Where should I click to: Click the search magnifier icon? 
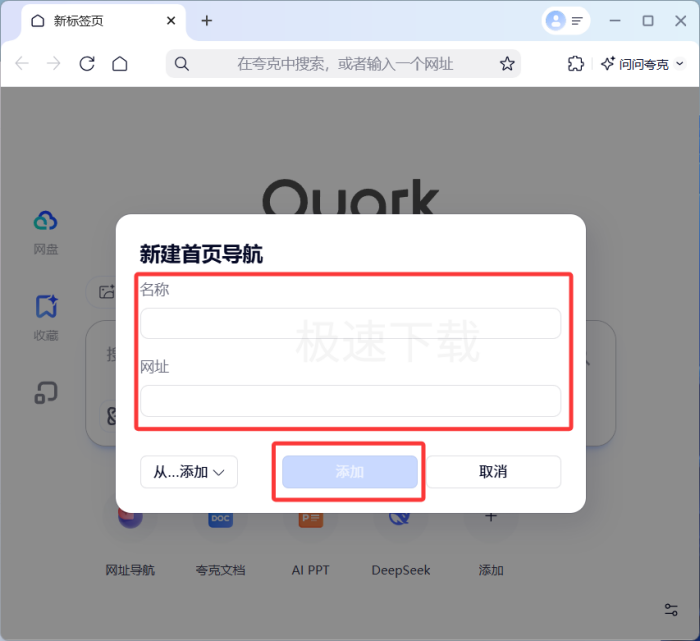(x=182, y=64)
